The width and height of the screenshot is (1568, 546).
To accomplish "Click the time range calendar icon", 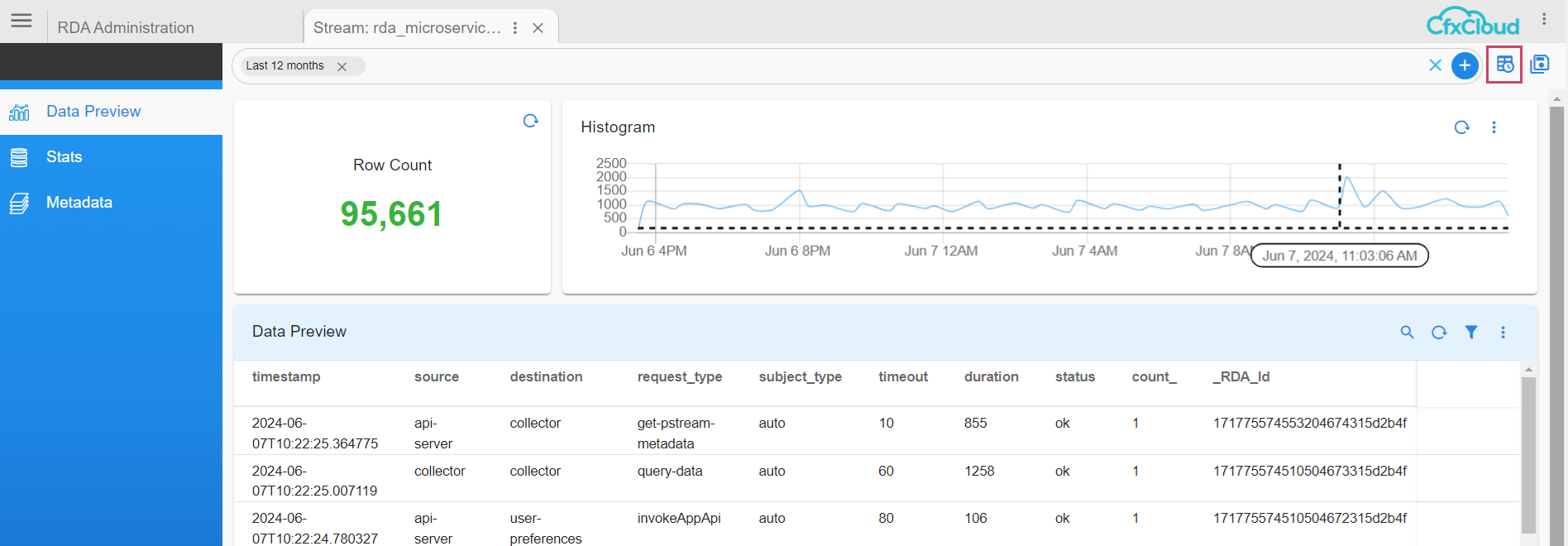I will [1504, 65].
